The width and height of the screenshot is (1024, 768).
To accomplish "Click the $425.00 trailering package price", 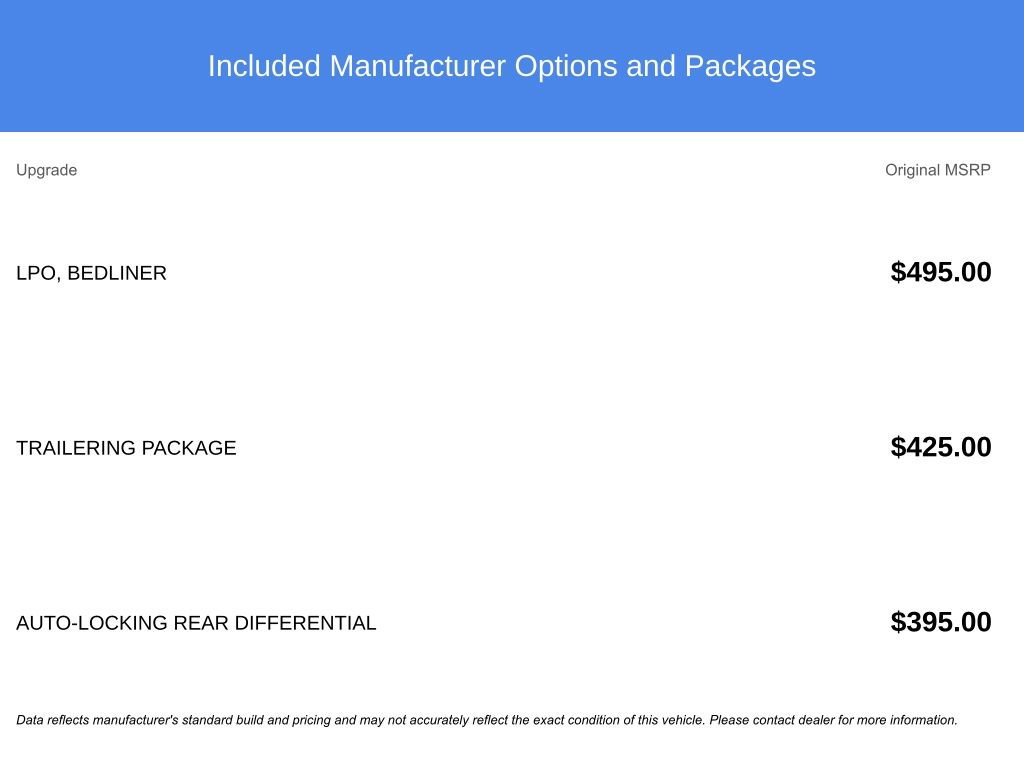I will tap(940, 447).
